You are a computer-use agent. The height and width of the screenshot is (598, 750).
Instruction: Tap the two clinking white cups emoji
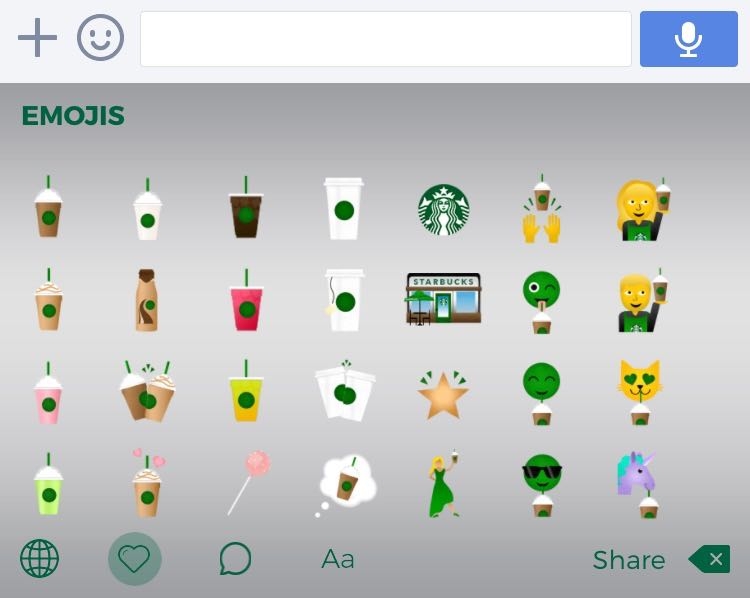(x=345, y=390)
